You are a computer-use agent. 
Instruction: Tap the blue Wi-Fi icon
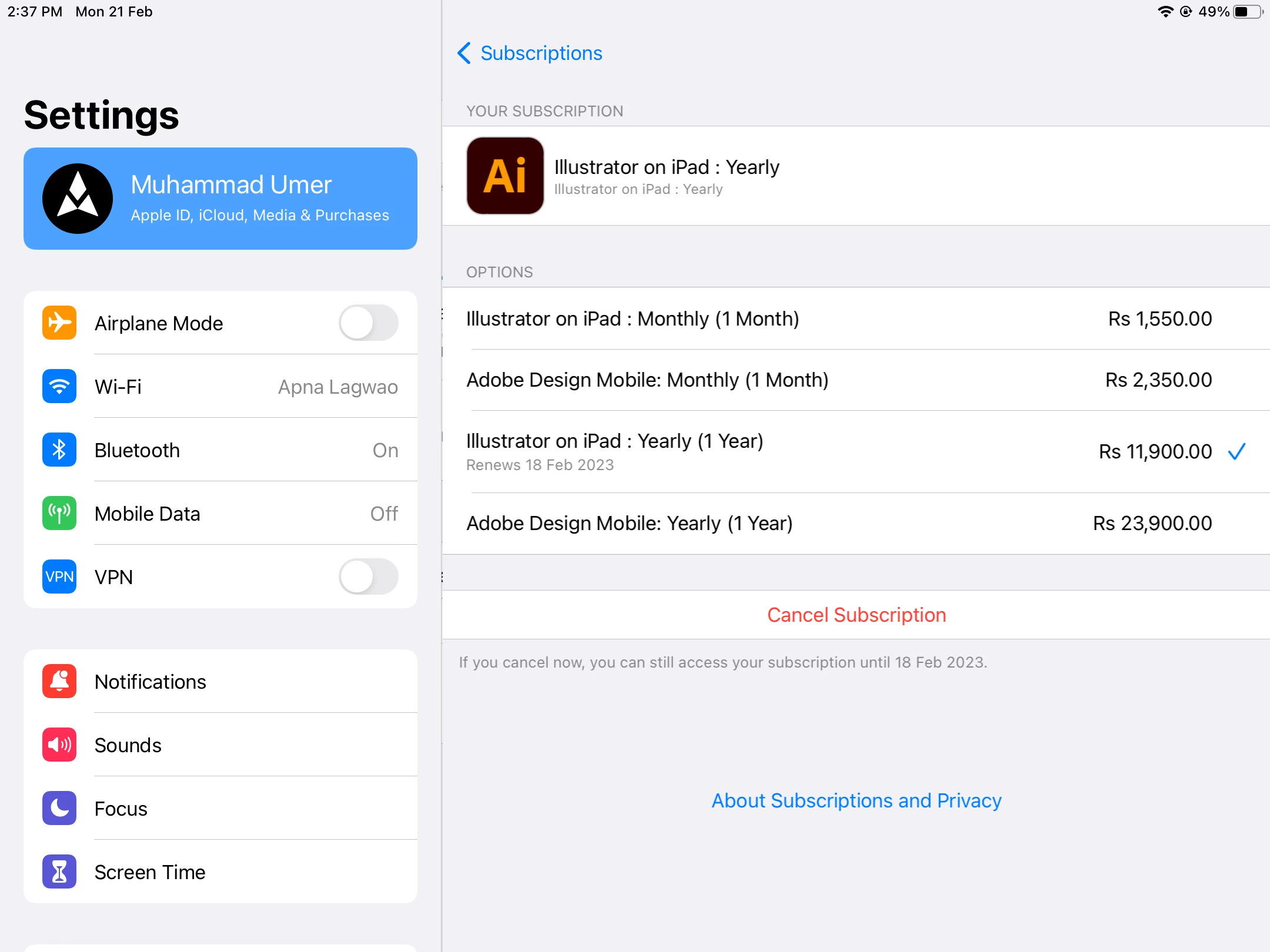pos(59,386)
